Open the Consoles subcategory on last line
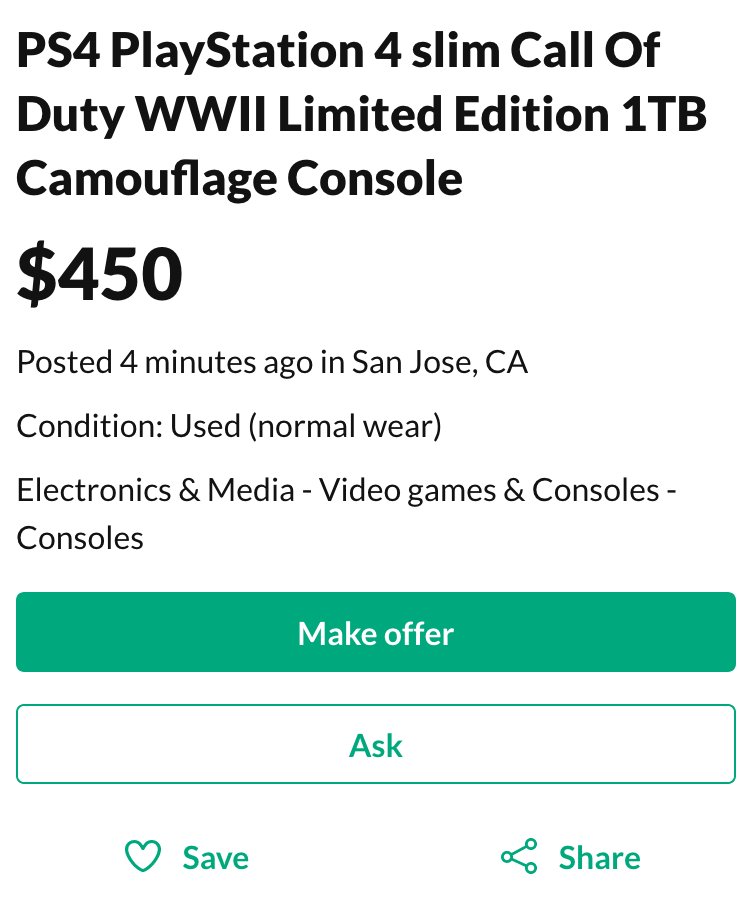 point(80,538)
